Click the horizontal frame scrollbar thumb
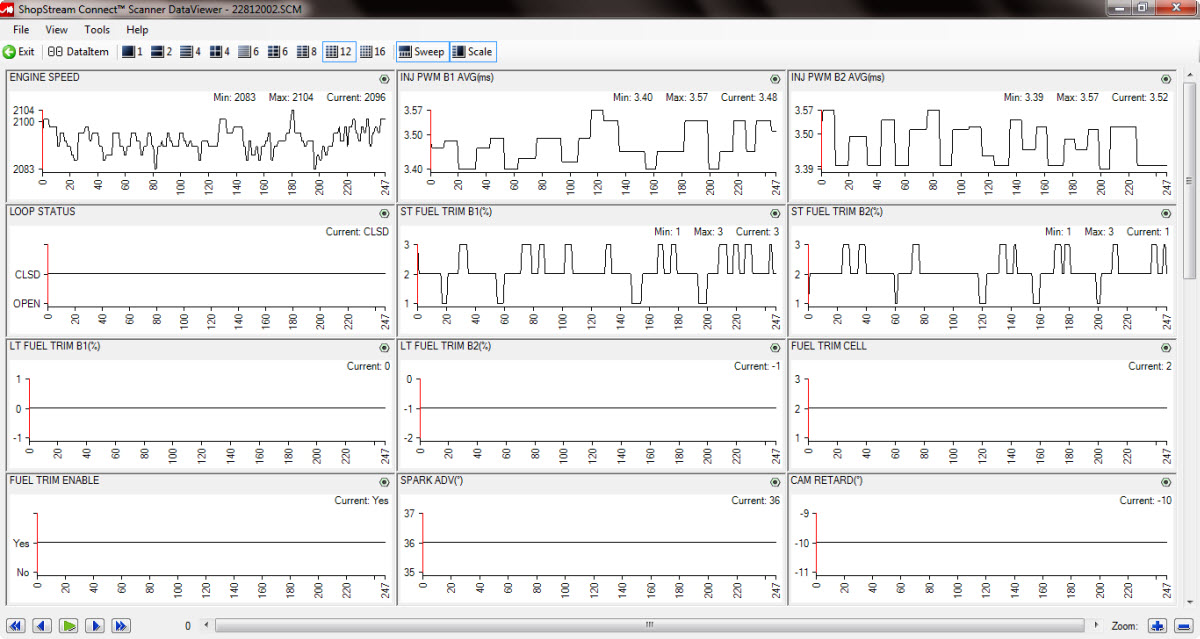This screenshot has width=1200, height=639. [x=649, y=625]
